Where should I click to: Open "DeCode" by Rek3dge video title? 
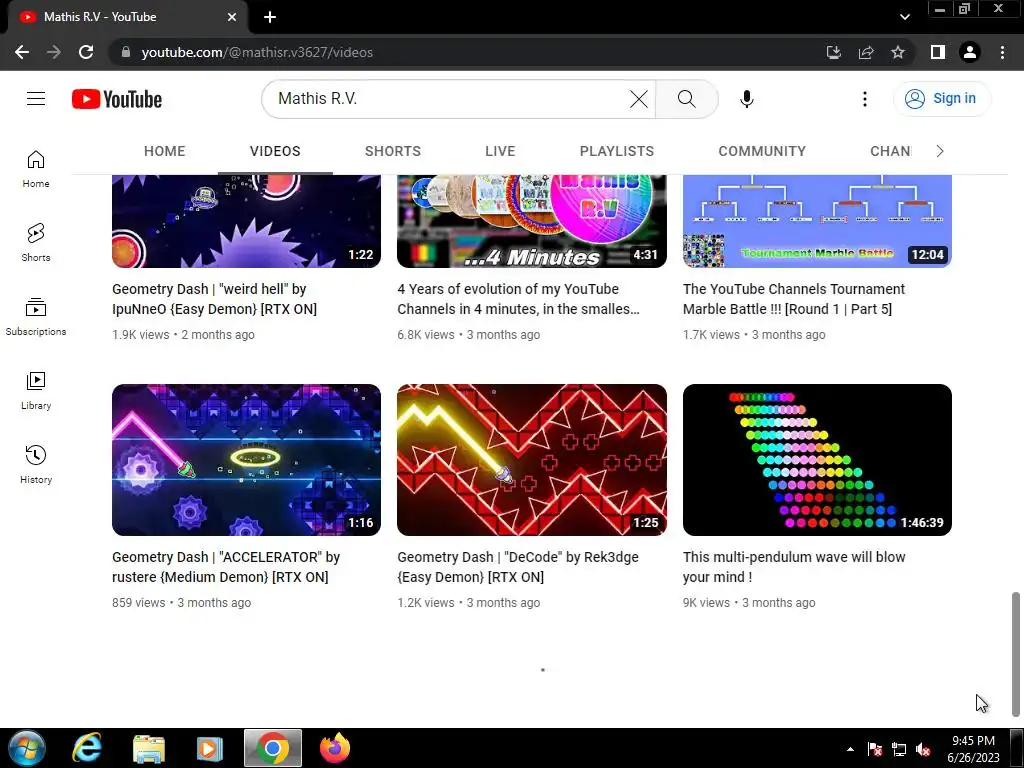point(518,567)
